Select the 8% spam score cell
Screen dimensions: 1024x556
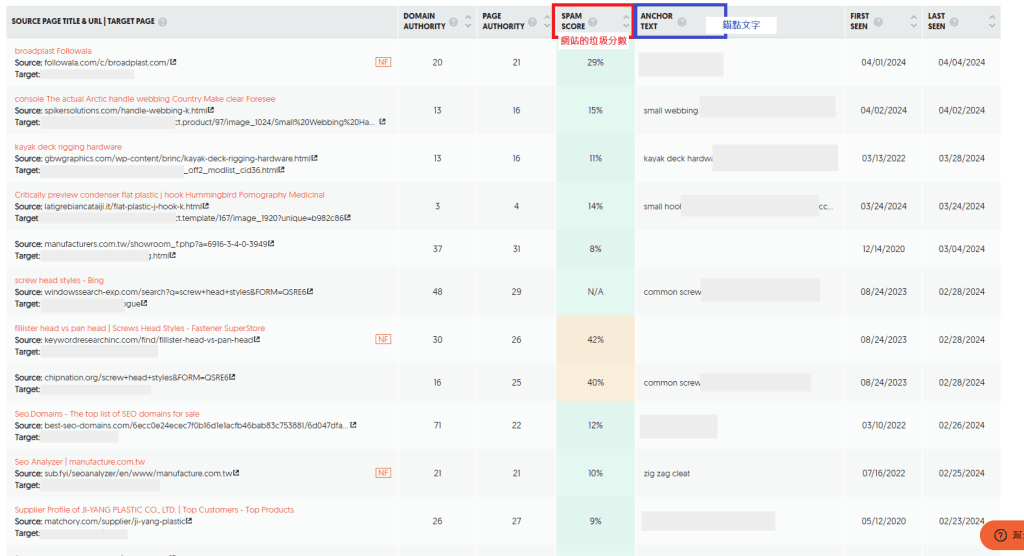595,249
